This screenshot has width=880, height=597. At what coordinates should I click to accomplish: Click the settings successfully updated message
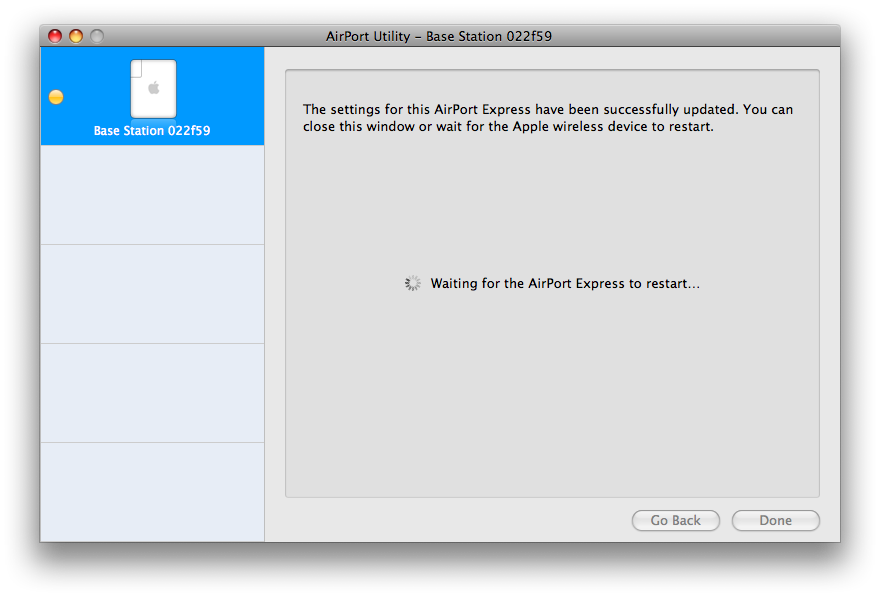[x=548, y=118]
